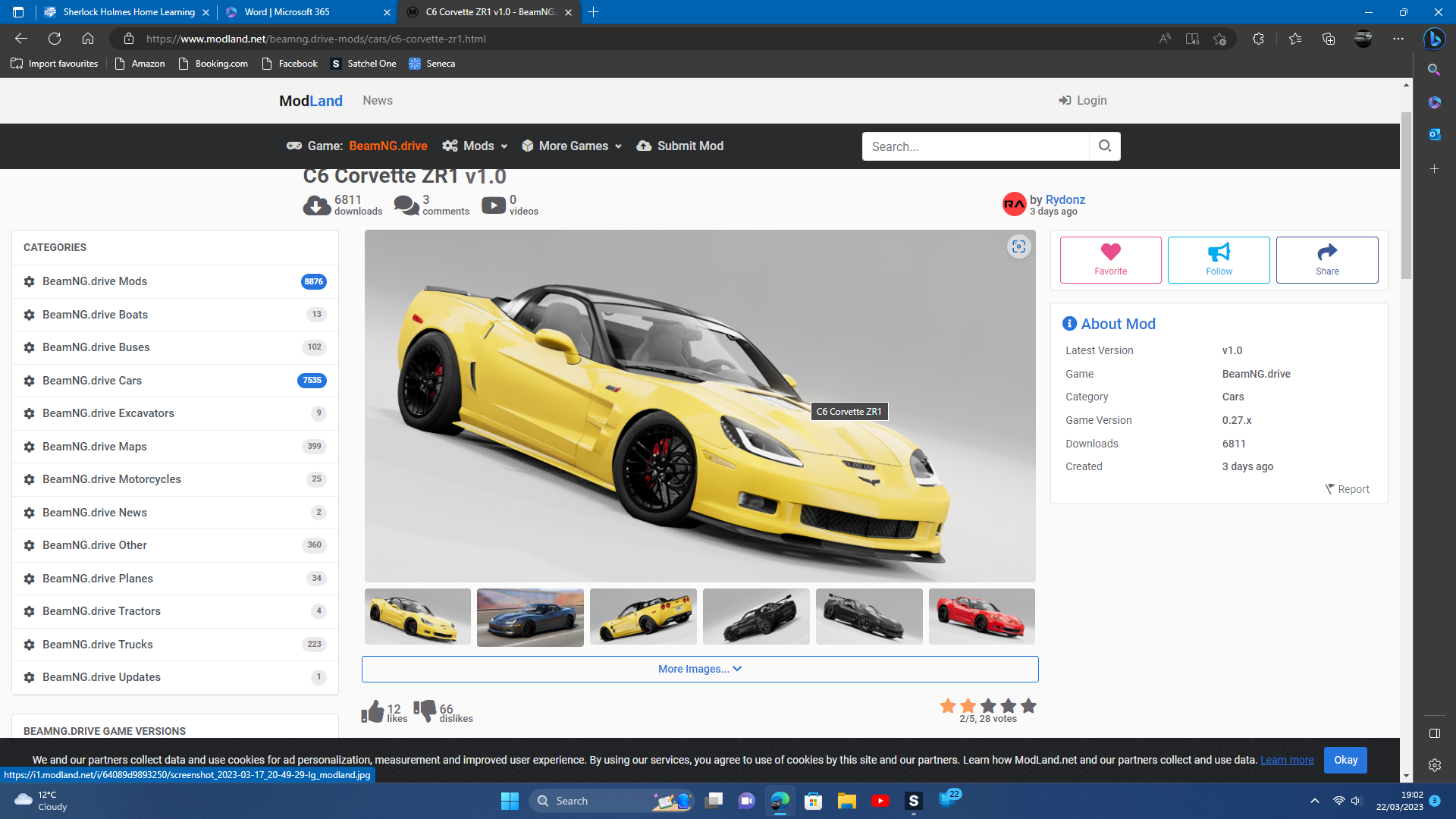
Task: Open BeamNG.drive Maps category
Action: point(175,447)
